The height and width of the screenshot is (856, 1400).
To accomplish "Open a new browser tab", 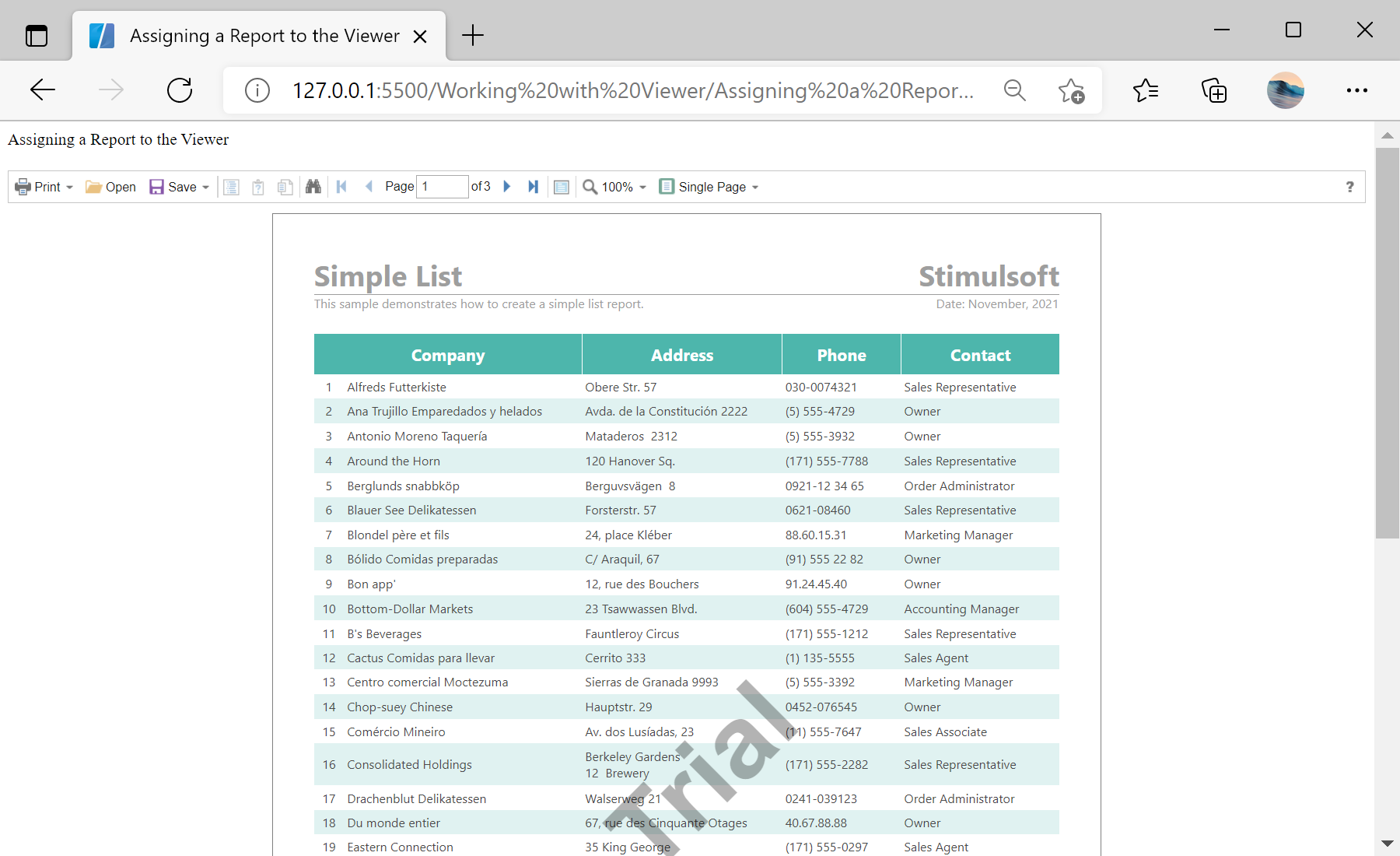I will click(472, 36).
